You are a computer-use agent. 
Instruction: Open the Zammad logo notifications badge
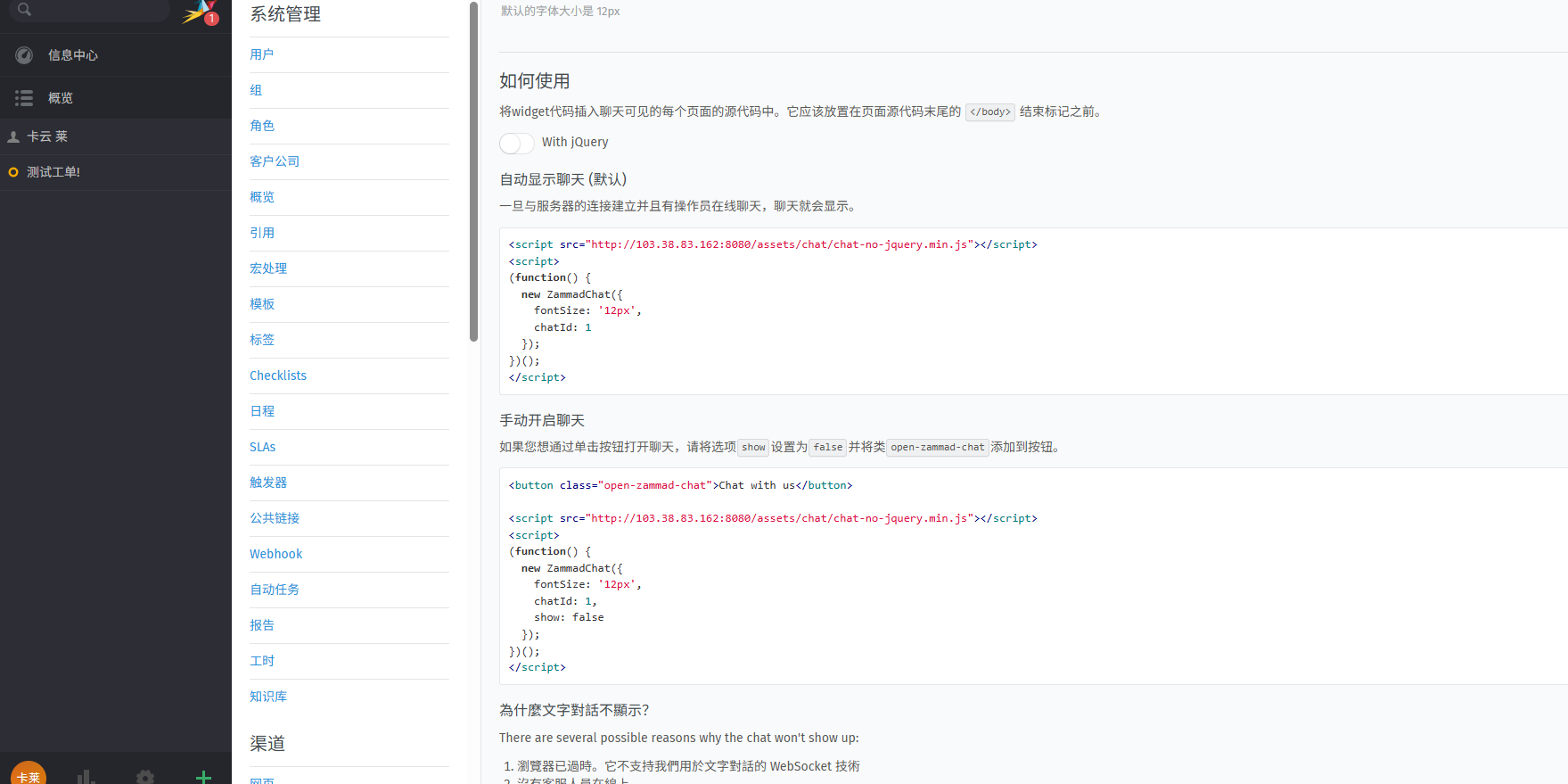point(211,18)
